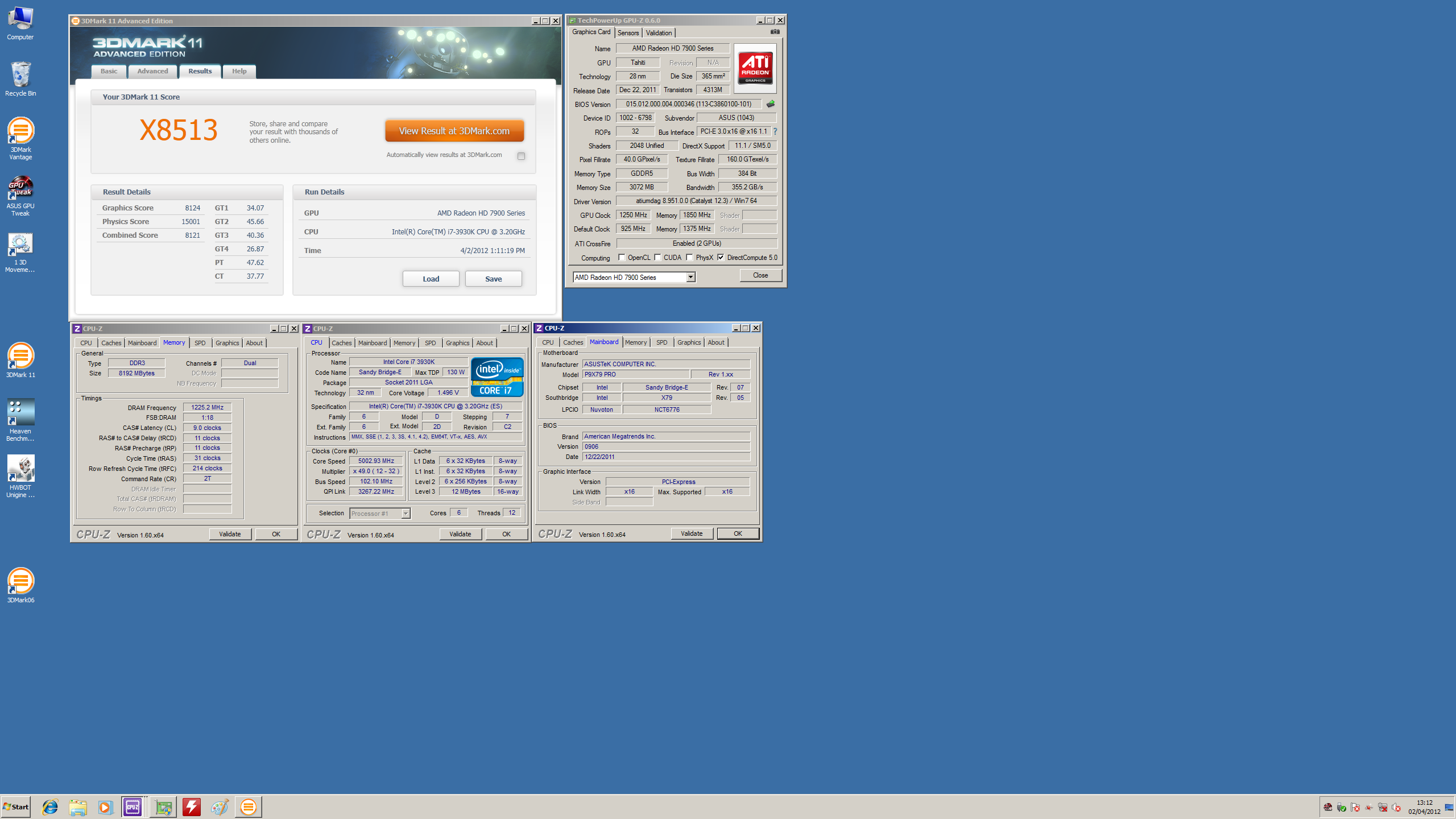This screenshot has height=819, width=1456.
Task: Click the Core Speed 5002.93 MHz value
Action: coord(376,461)
